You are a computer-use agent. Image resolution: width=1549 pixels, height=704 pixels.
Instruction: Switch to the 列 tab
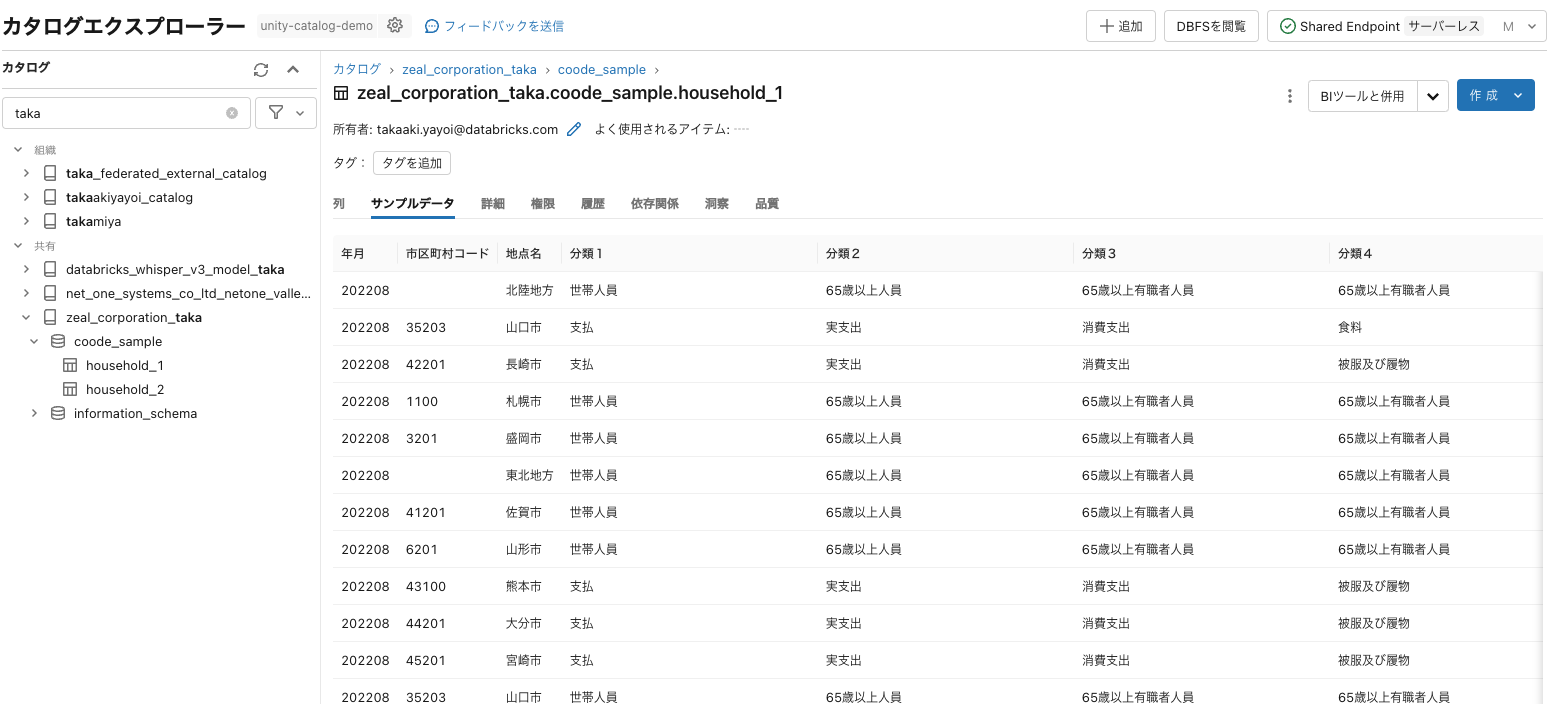click(x=338, y=203)
